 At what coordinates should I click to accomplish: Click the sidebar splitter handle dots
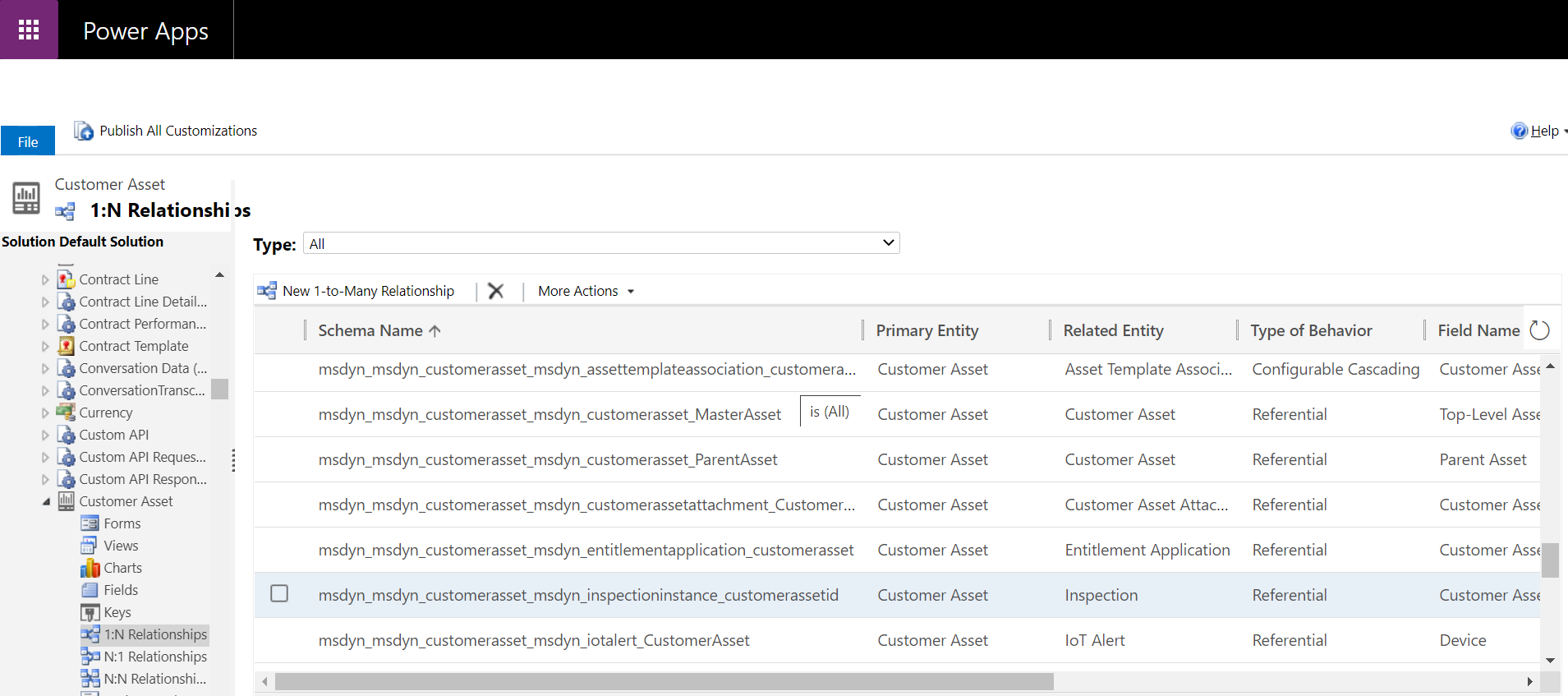(234, 460)
